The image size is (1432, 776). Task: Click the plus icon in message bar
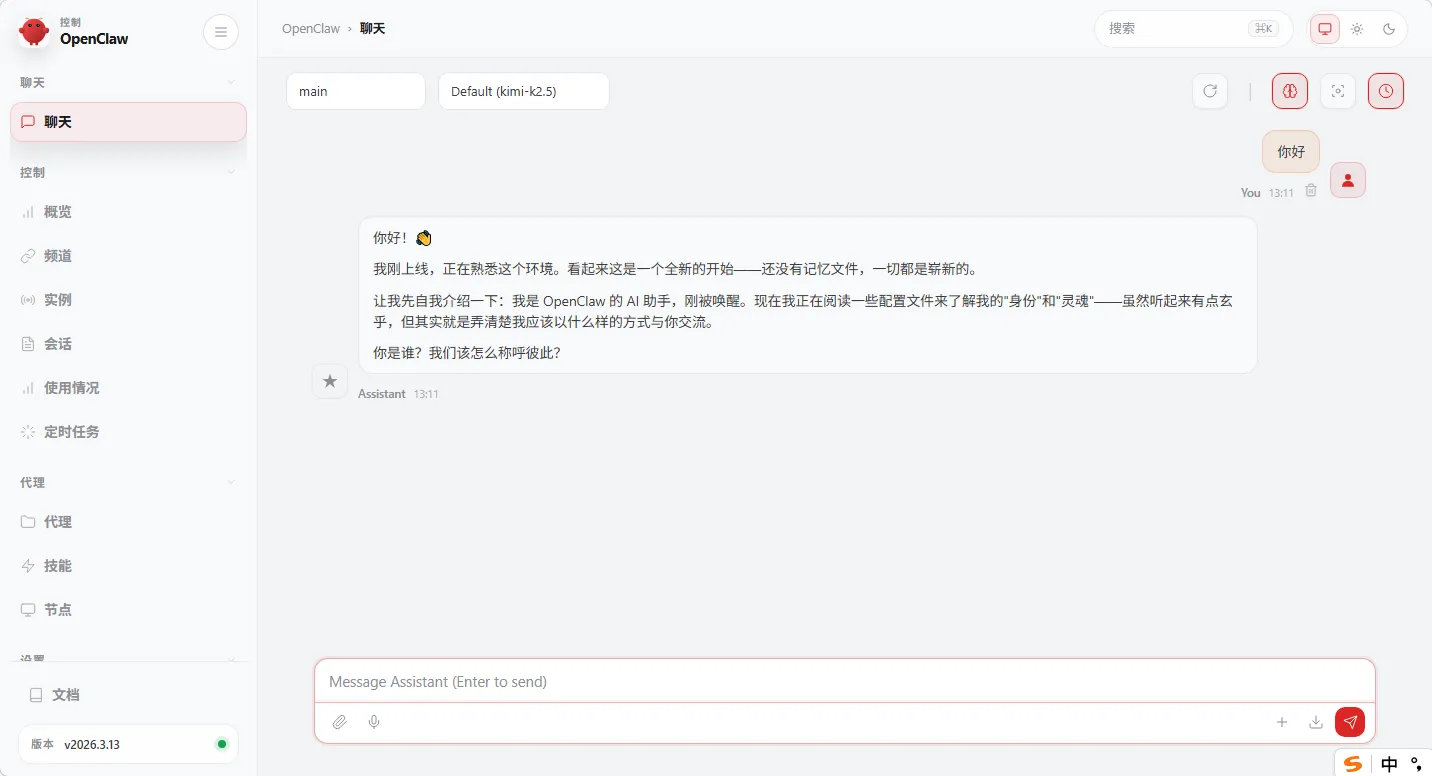(1282, 722)
